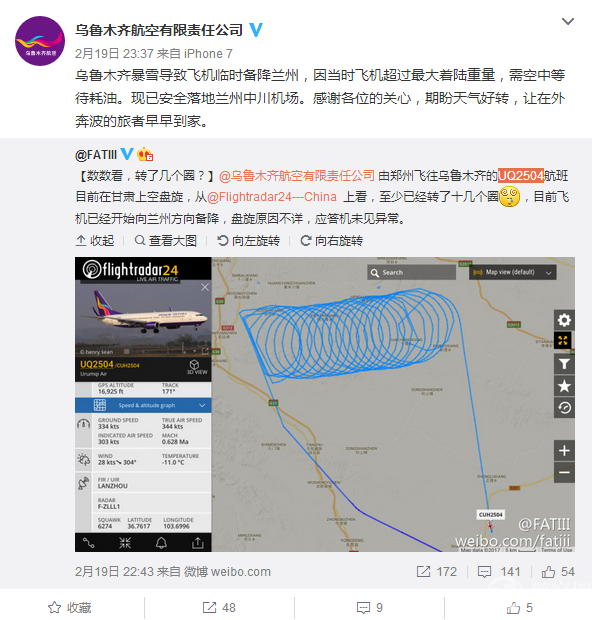Open the @Flightradar24---China mention link
Viewport: 592px width, 620px height.
[x=272, y=197]
